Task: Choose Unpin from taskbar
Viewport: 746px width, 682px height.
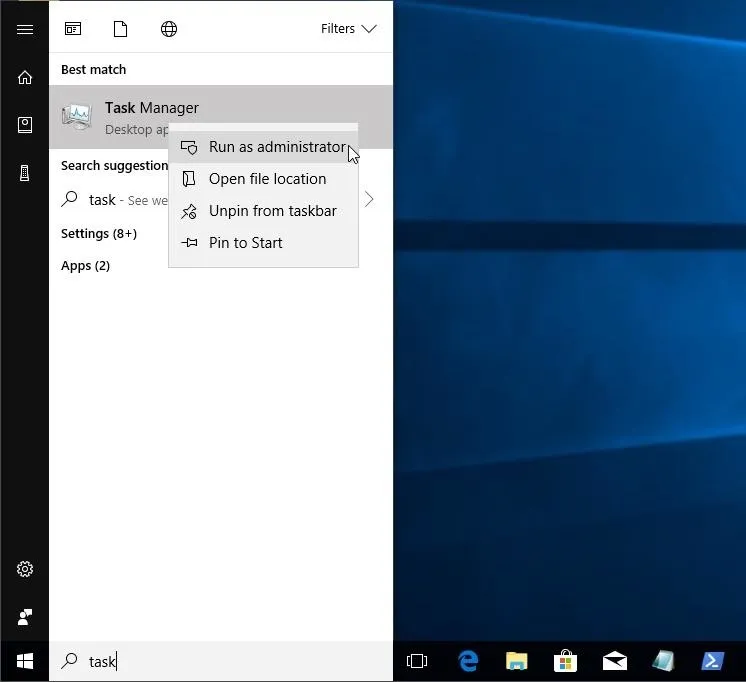Action: click(264, 211)
